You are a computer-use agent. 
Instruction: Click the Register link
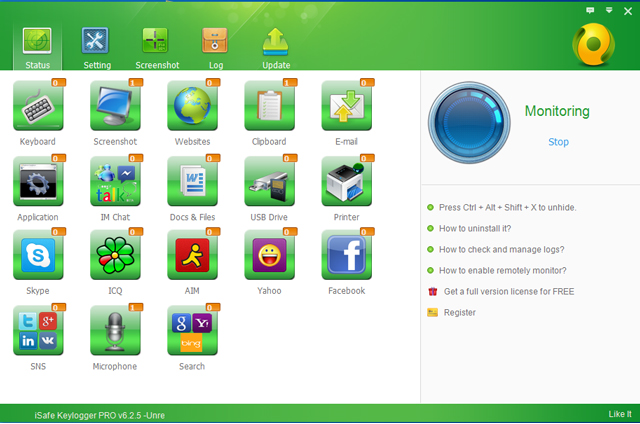coord(459,313)
